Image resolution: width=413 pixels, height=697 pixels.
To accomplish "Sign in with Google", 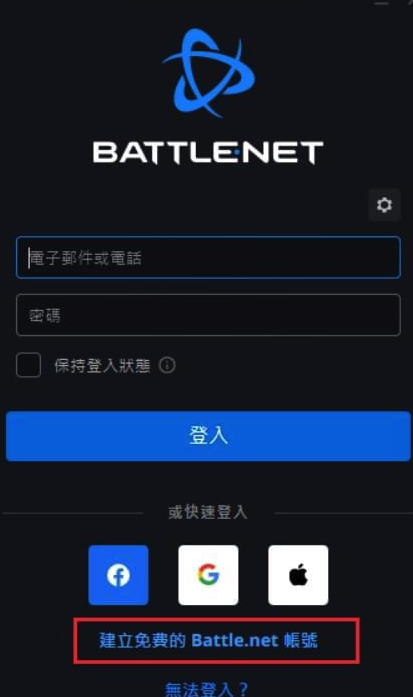I will pyautogui.click(x=208, y=575).
